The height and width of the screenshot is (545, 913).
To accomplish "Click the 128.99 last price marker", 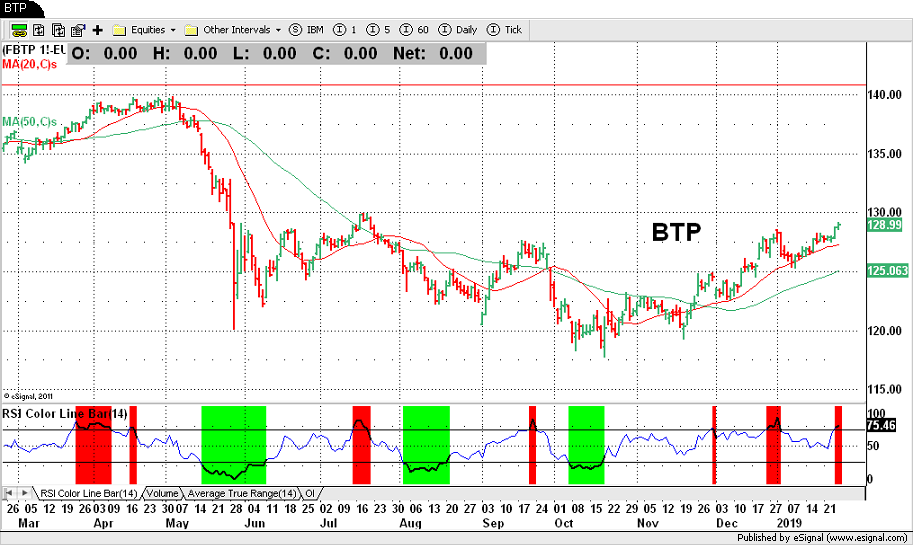I will [884, 225].
